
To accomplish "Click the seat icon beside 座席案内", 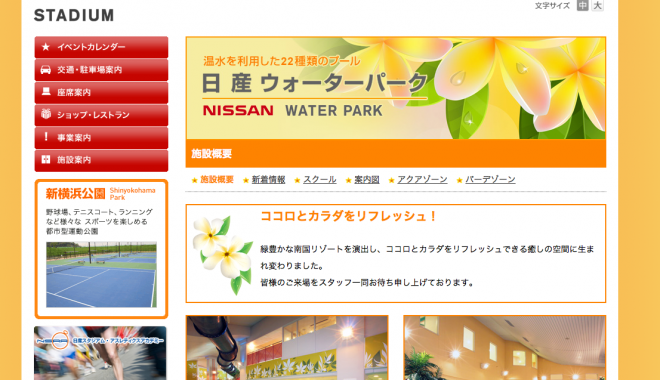I will pos(46,92).
